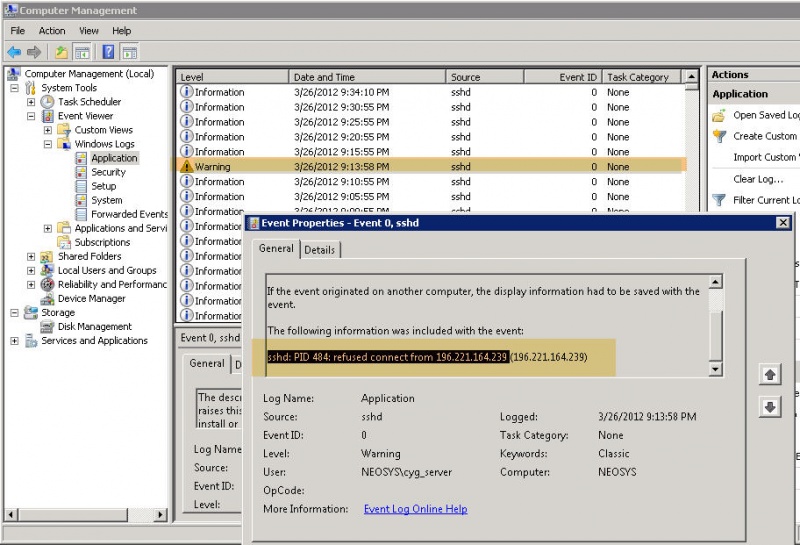Open the Action menu
This screenshot has height=545, width=800.
[52, 31]
